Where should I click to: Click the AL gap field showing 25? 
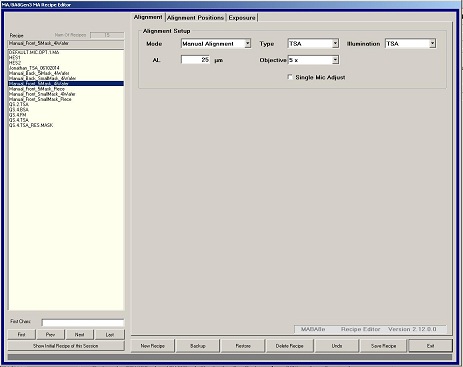coord(195,60)
